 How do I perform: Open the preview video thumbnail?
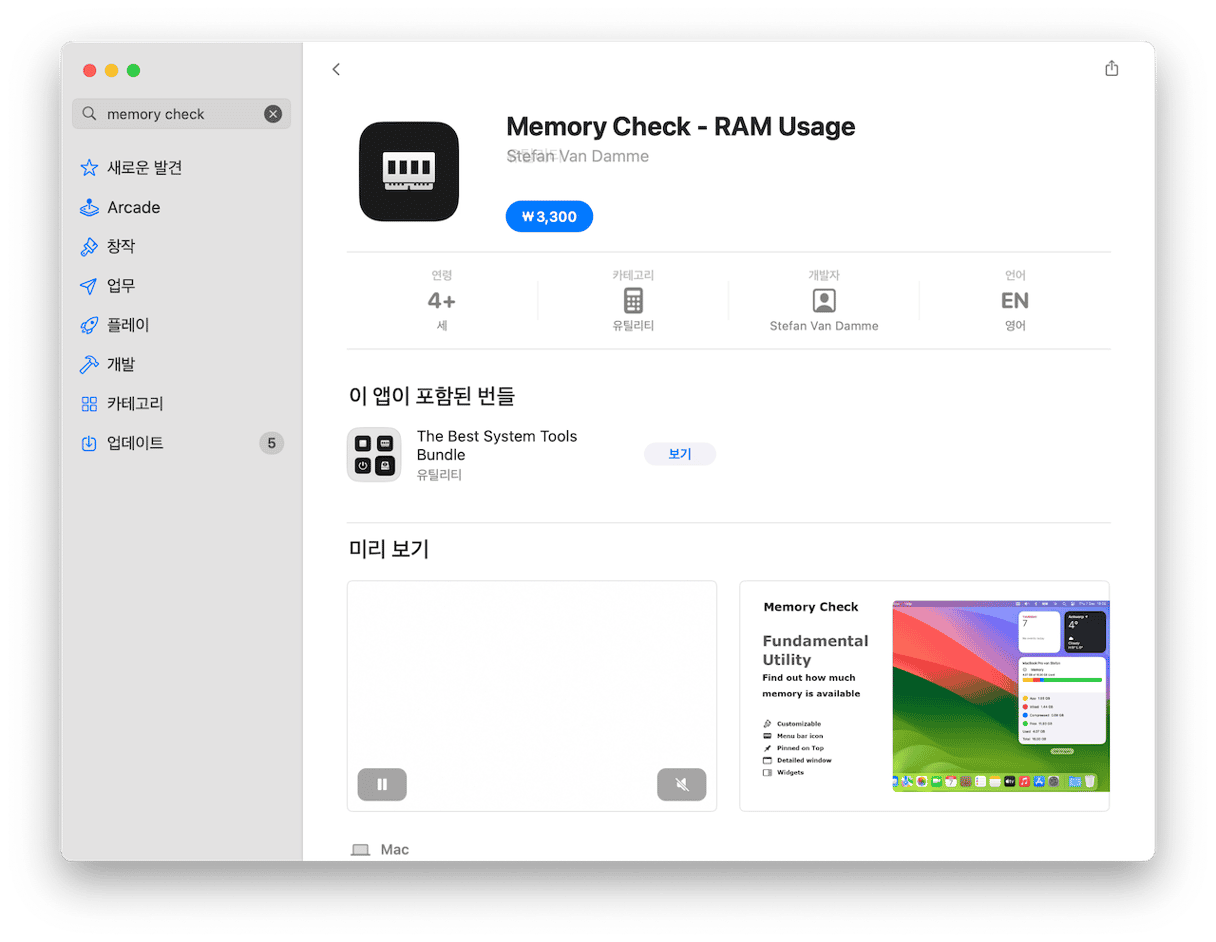point(532,696)
